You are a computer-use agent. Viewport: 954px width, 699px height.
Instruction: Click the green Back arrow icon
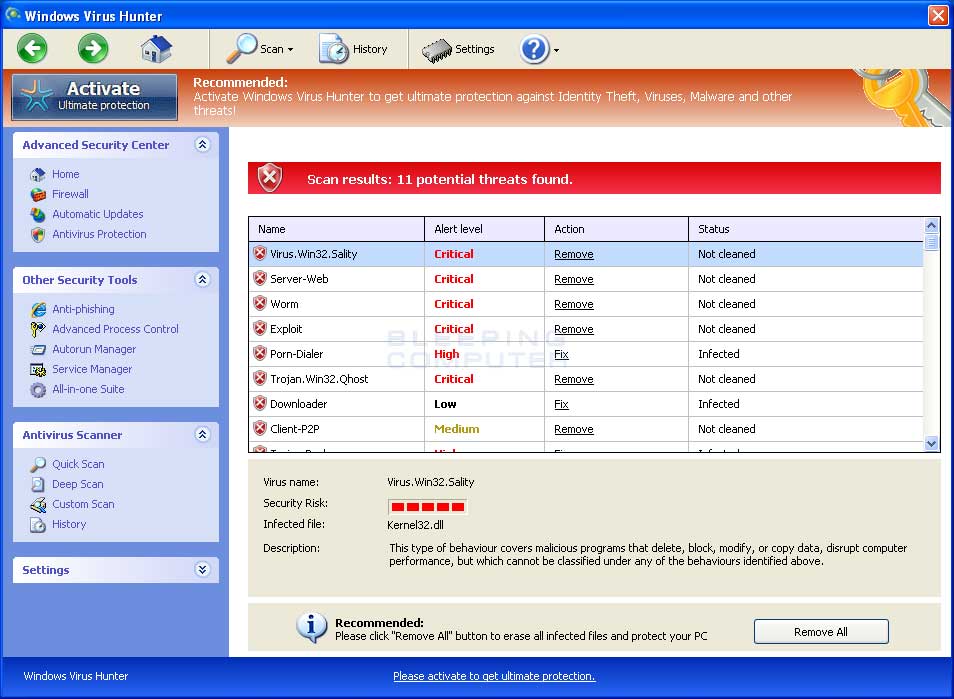coord(32,49)
